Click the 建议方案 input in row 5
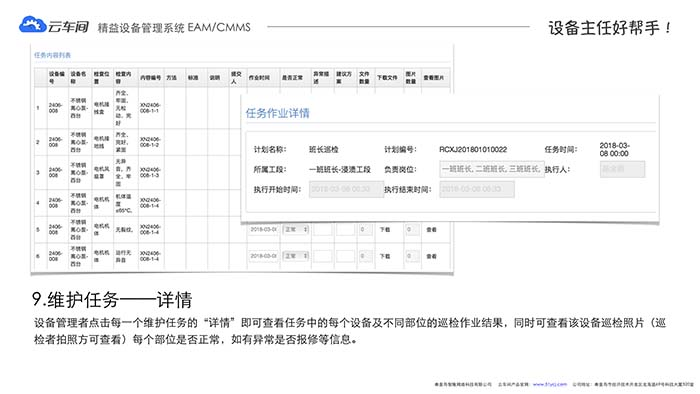This screenshot has width=700, height=394. tap(345, 229)
